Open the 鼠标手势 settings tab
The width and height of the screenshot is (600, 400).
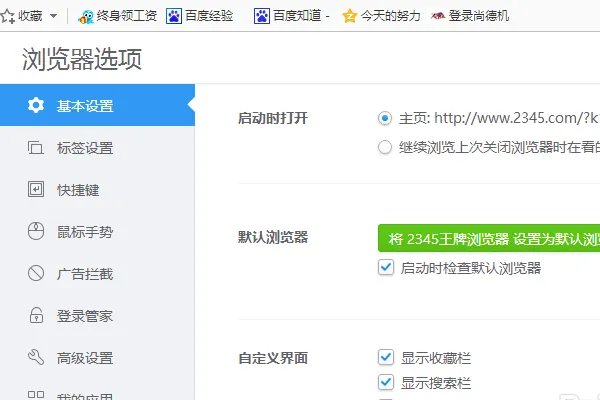coord(97,232)
